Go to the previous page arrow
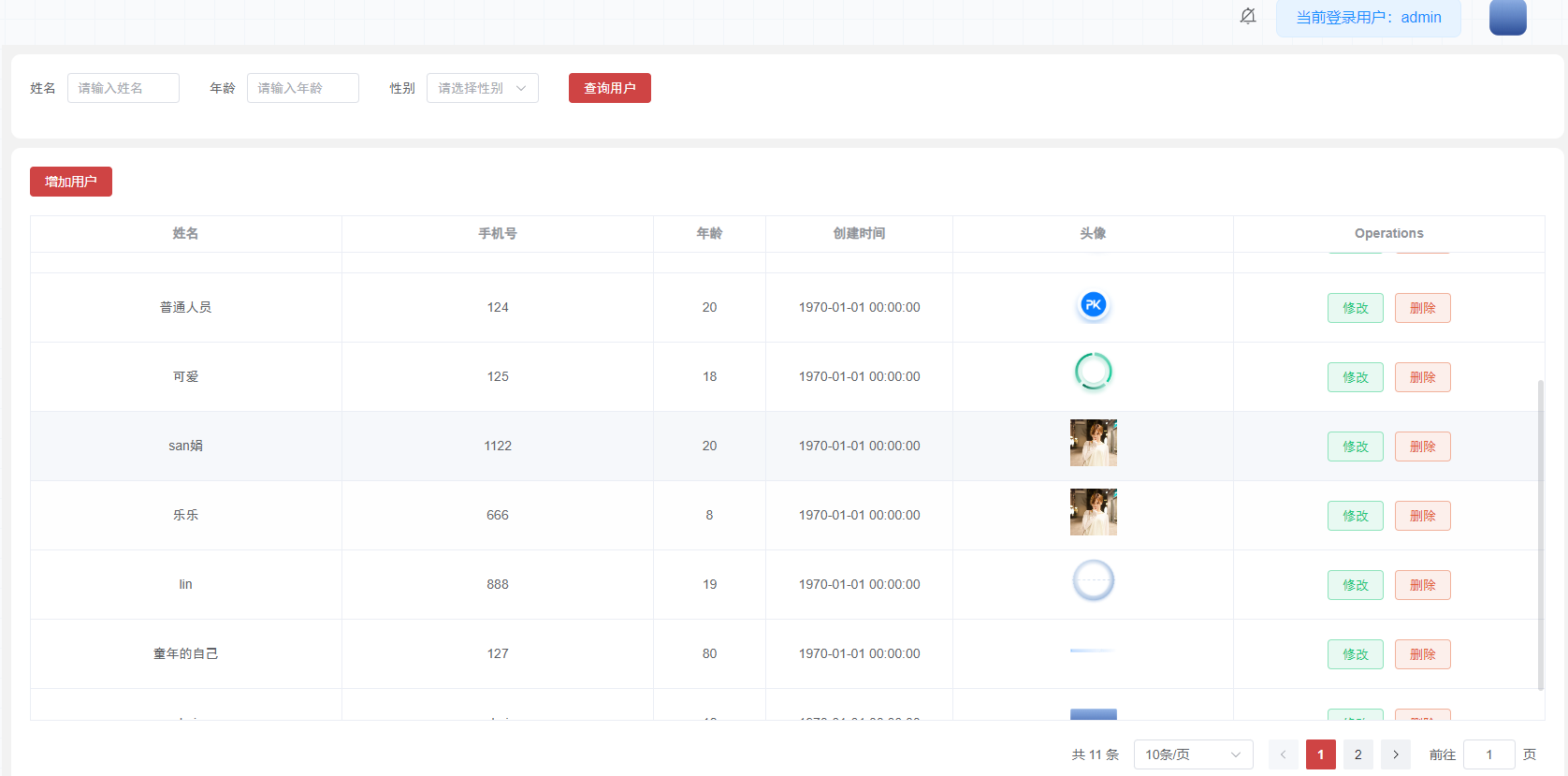 point(1284,754)
